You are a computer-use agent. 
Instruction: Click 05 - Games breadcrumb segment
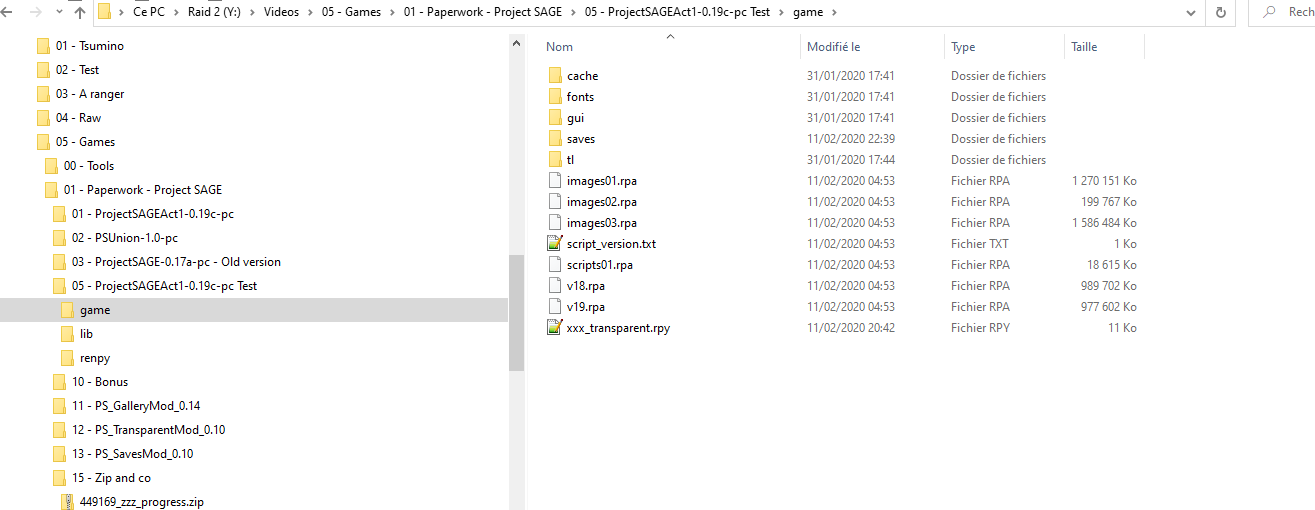(x=345, y=13)
